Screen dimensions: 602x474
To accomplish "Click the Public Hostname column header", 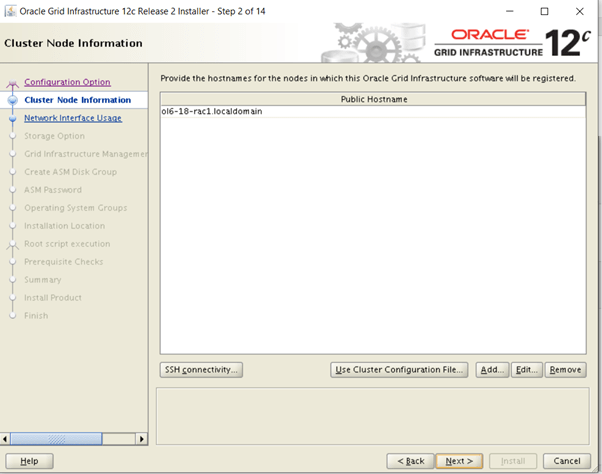I will pyautogui.click(x=372, y=99).
